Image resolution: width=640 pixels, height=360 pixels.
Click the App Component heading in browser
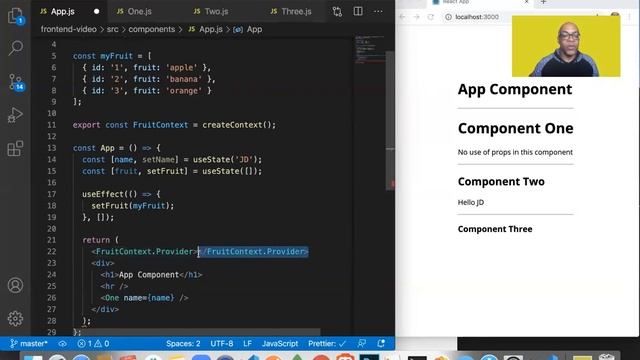[x=515, y=89]
